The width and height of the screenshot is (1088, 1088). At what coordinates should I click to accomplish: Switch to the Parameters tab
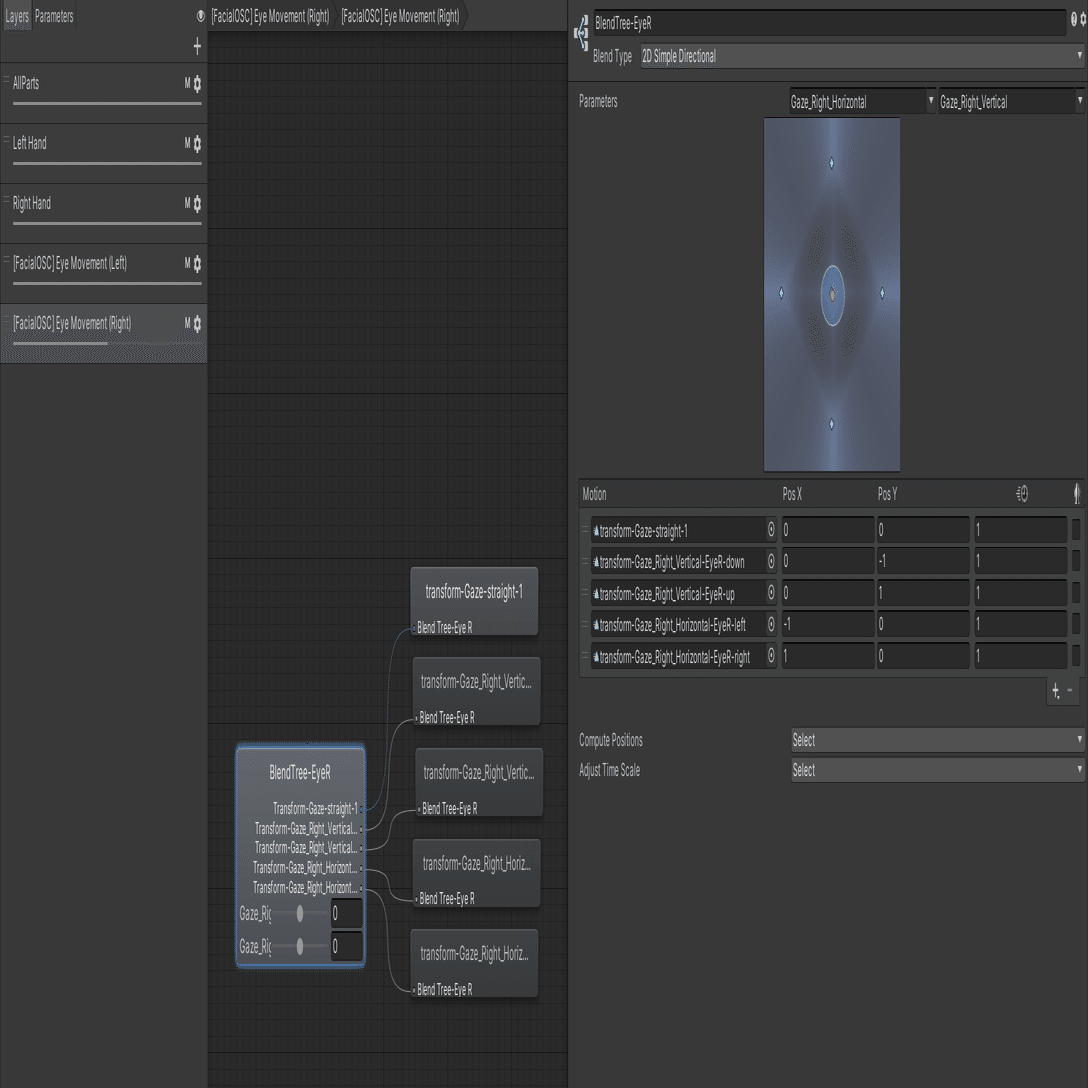(54, 16)
